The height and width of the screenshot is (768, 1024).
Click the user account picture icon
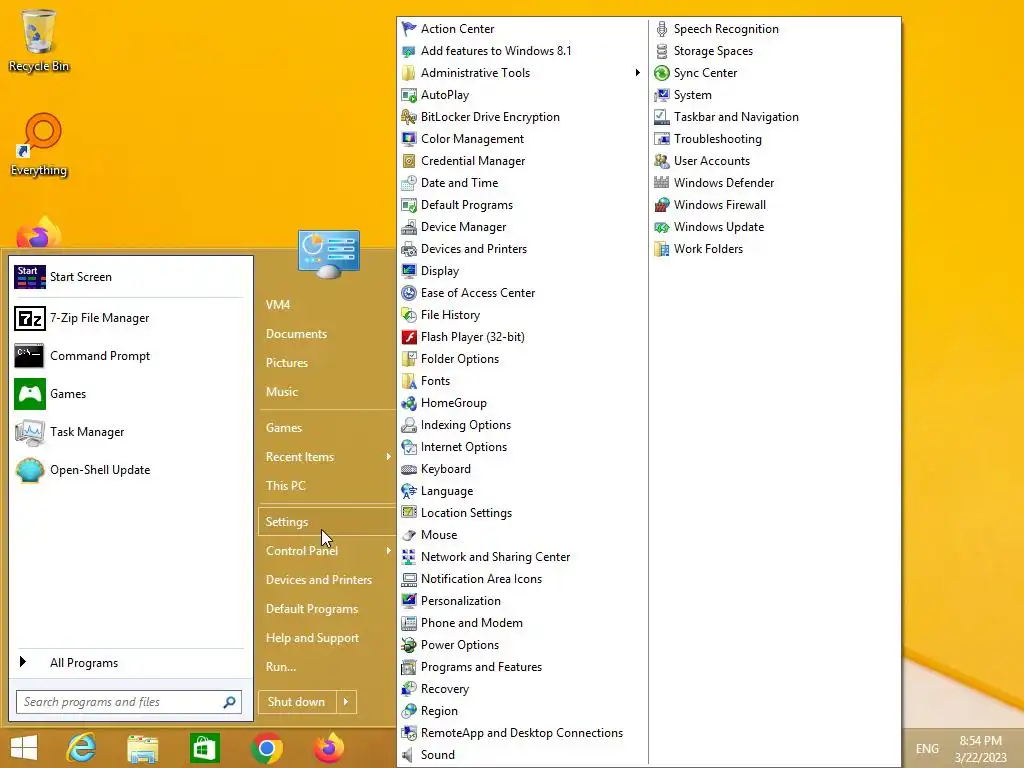328,254
